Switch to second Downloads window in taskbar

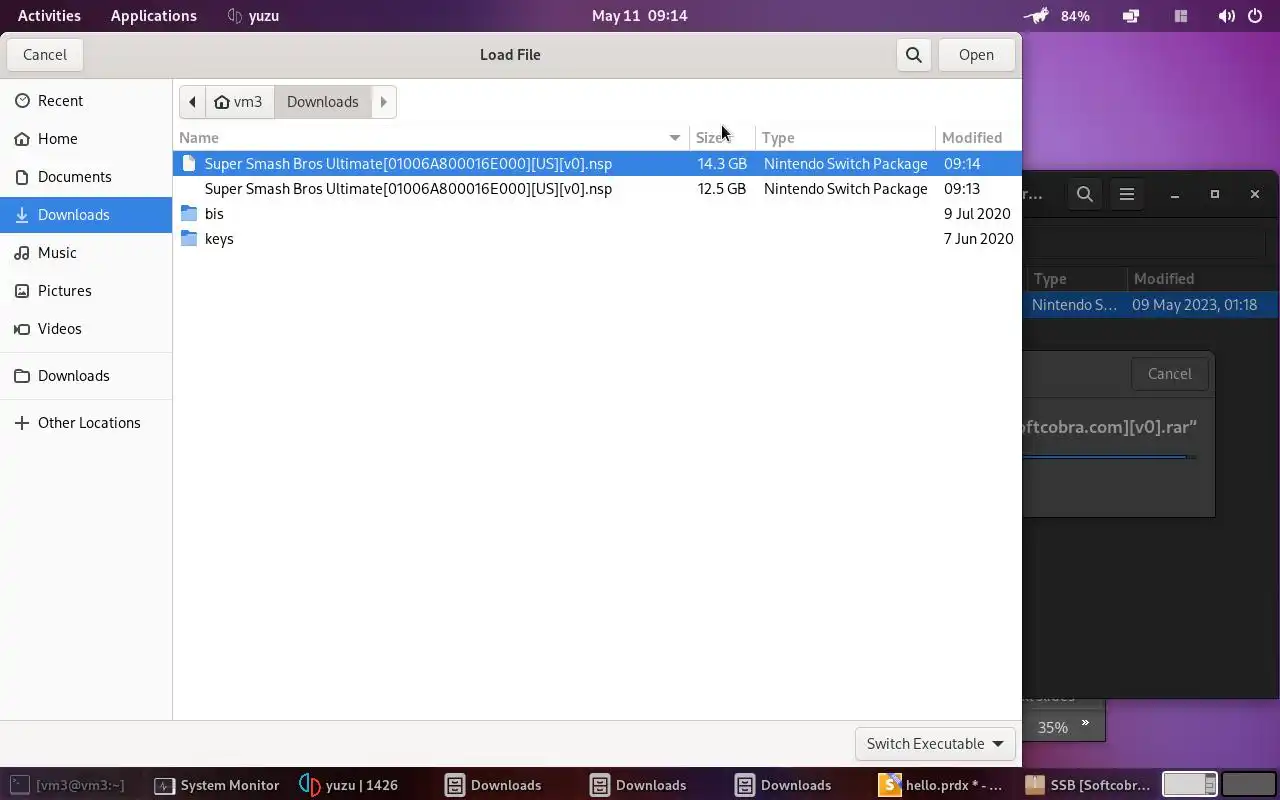point(639,785)
